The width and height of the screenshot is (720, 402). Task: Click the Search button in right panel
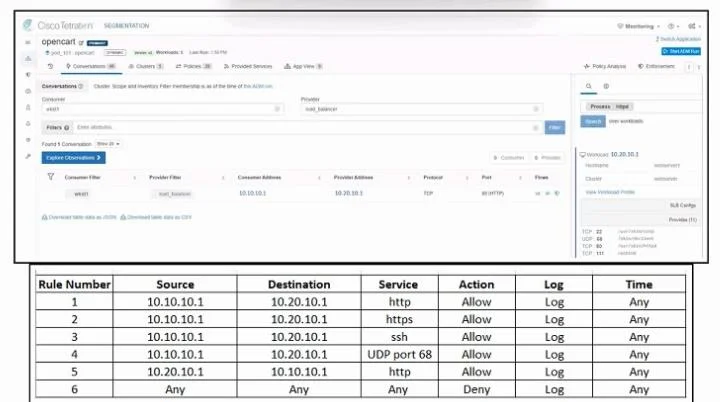[x=593, y=121]
